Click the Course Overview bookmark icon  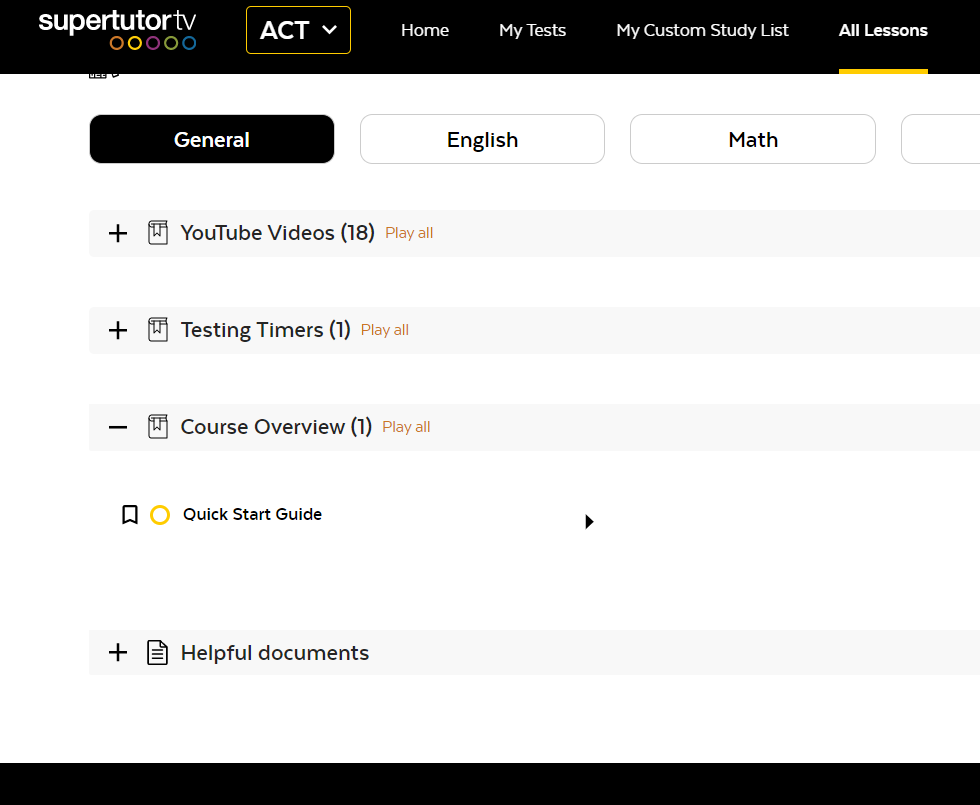tap(158, 427)
